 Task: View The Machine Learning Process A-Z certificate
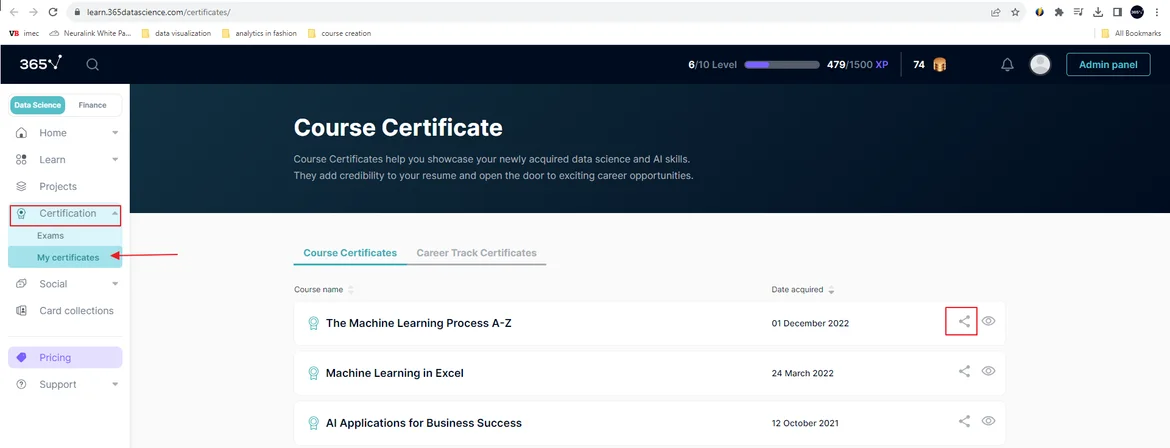coord(988,322)
